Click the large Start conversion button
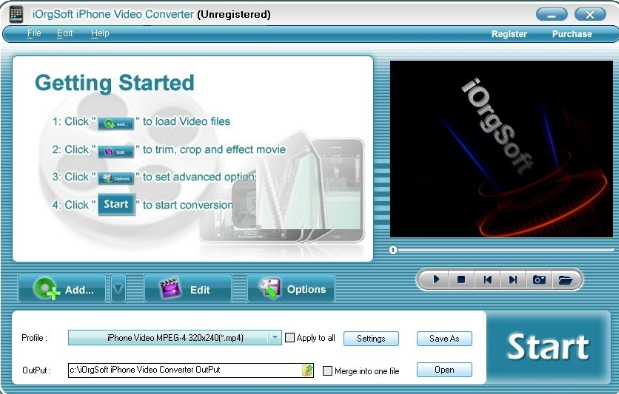The image size is (619, 394). pyautogui.click(x=548, y=347)
